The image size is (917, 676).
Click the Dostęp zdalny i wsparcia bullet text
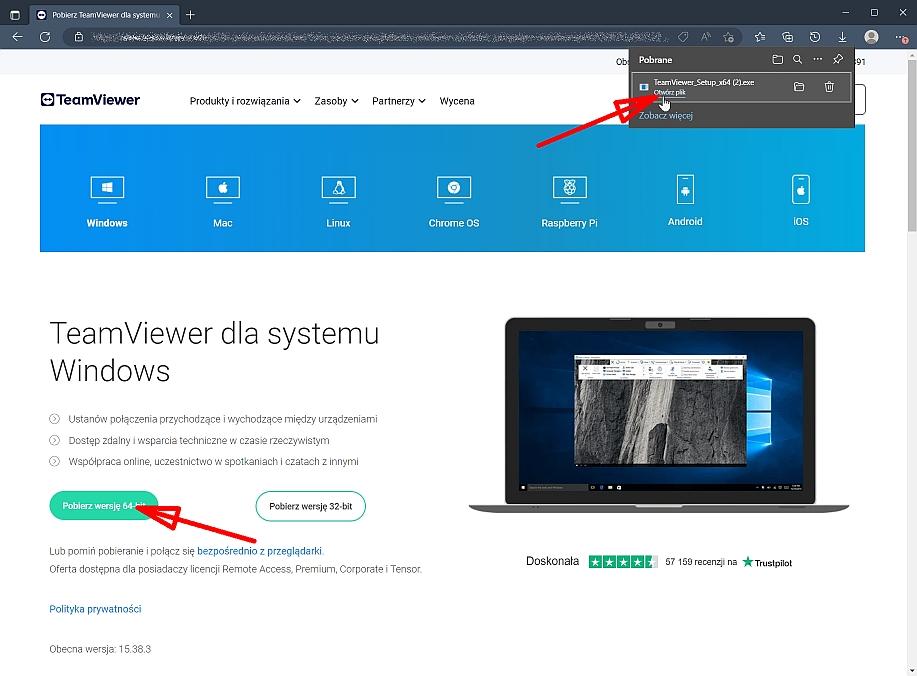tap(199, 440)
